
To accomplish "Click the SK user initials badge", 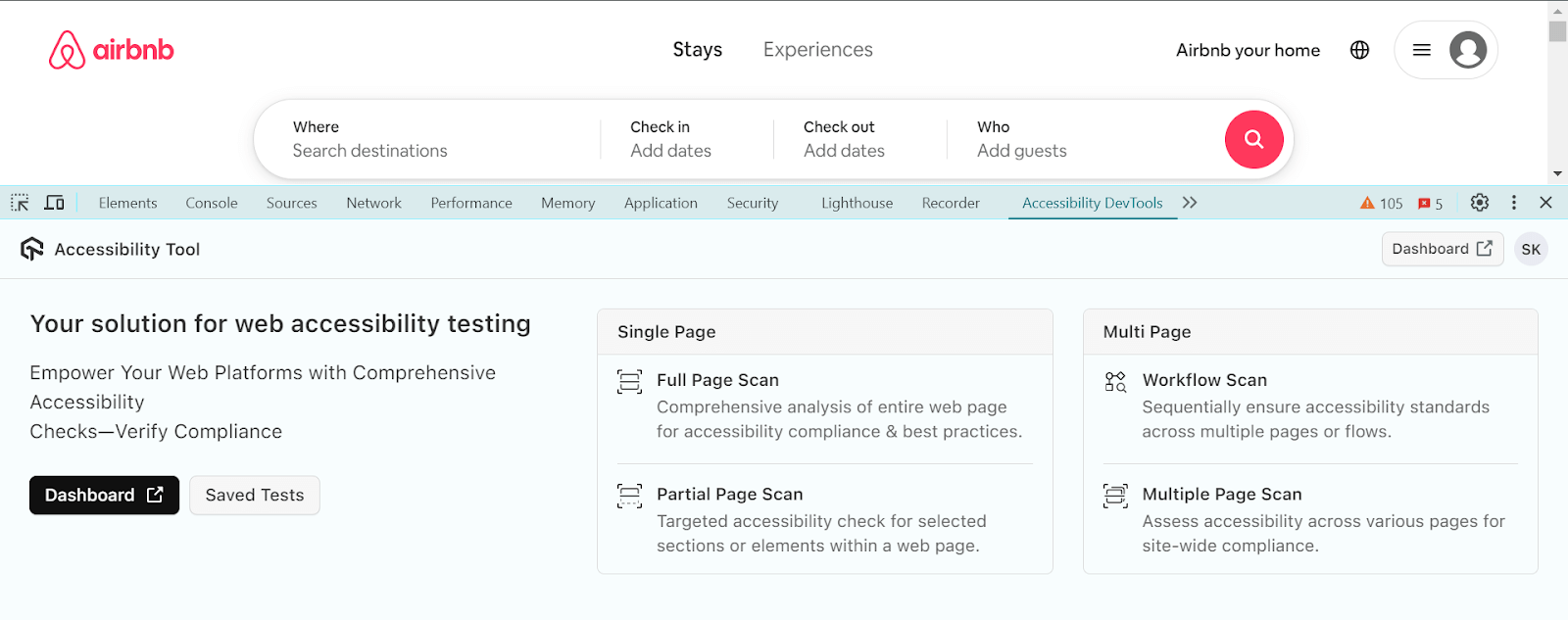I will click(1531, 249).
